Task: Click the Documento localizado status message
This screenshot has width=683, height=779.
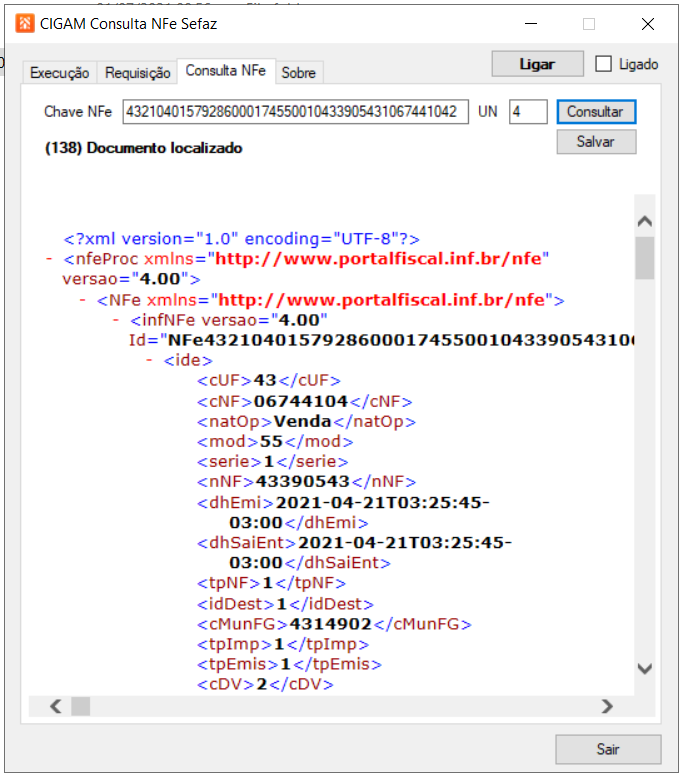Action: (144, 148)
